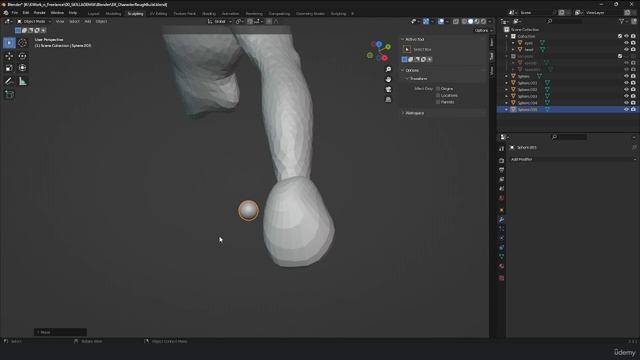The image size is (640, 360).
Task: Open the Edit menu
Action: click(25, 13)
